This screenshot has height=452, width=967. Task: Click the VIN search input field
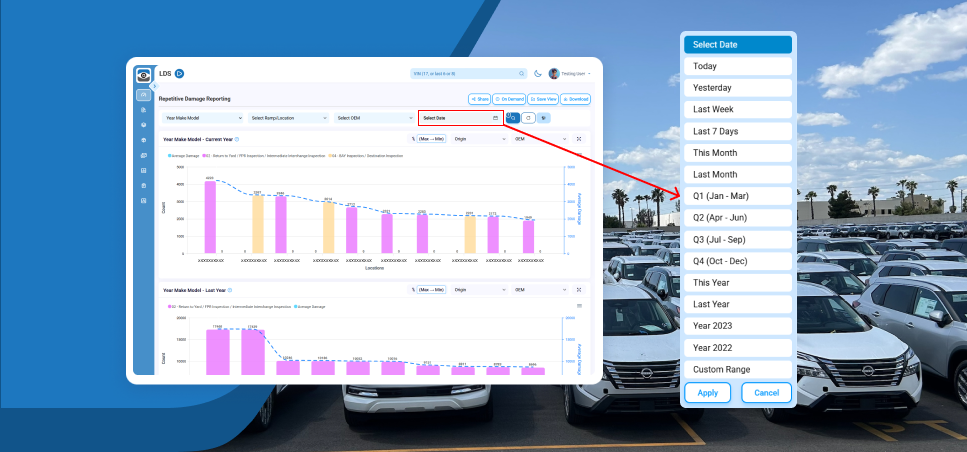pos(467,74)
